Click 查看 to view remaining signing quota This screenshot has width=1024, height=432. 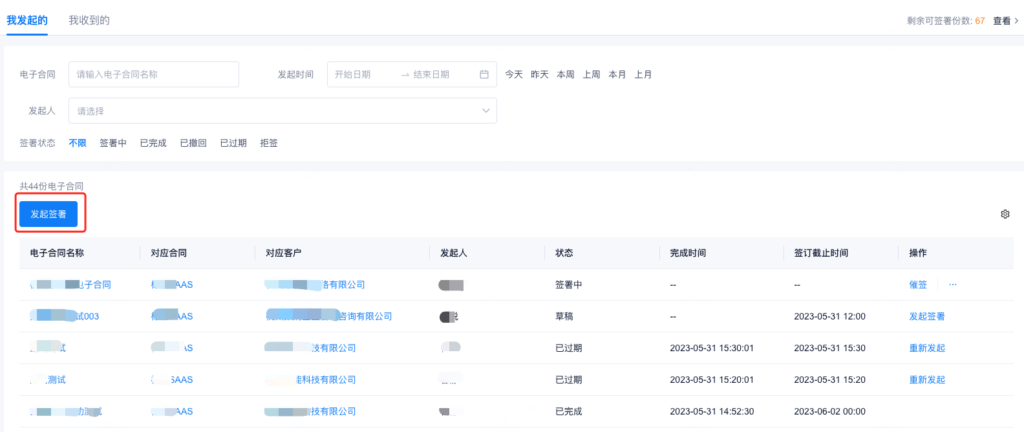(x=1005, y=20)
